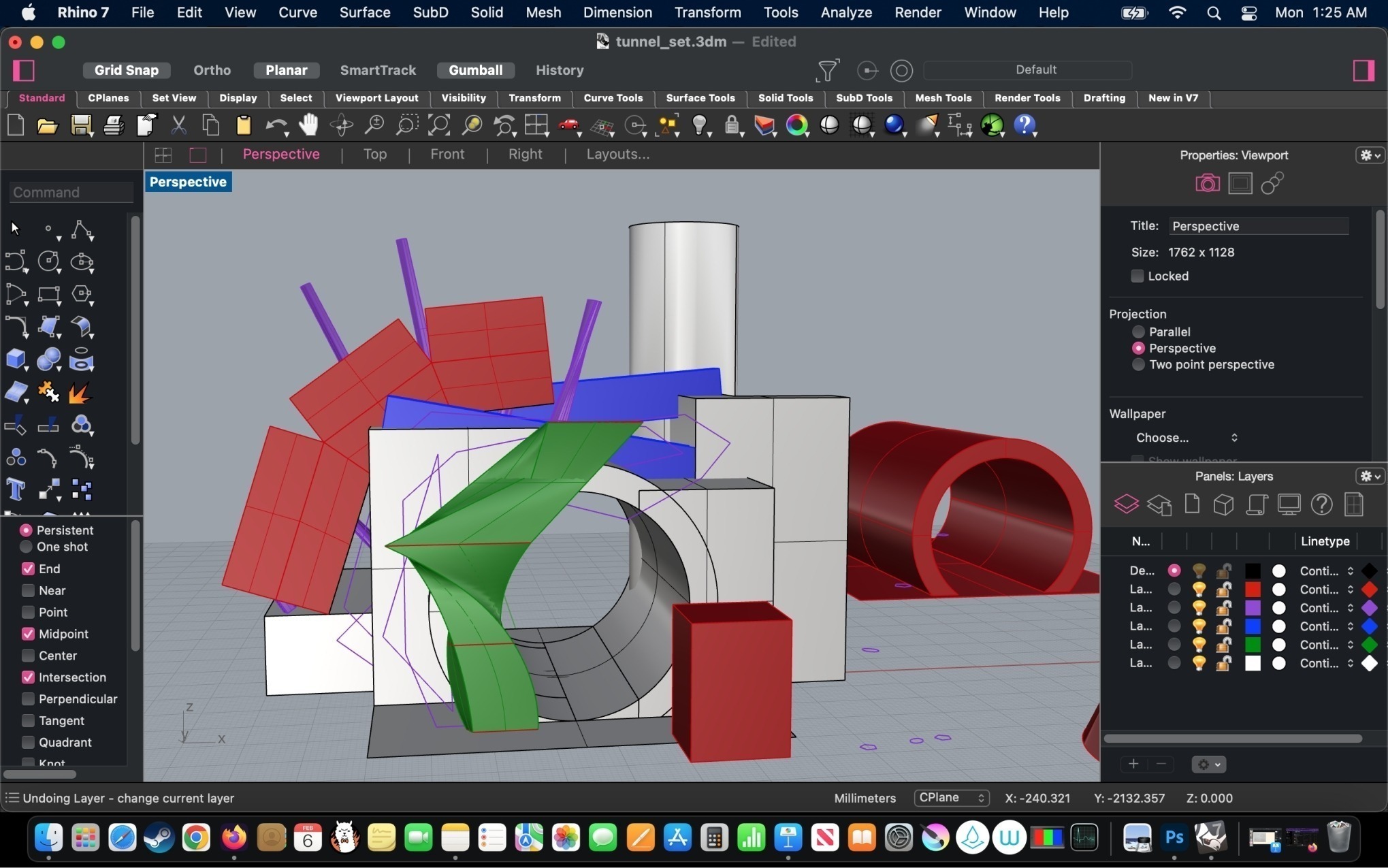This screenshot has width=1388, height=868.
Task: Toggle the End object snap checkbox
Action: (x=28, y=568)
